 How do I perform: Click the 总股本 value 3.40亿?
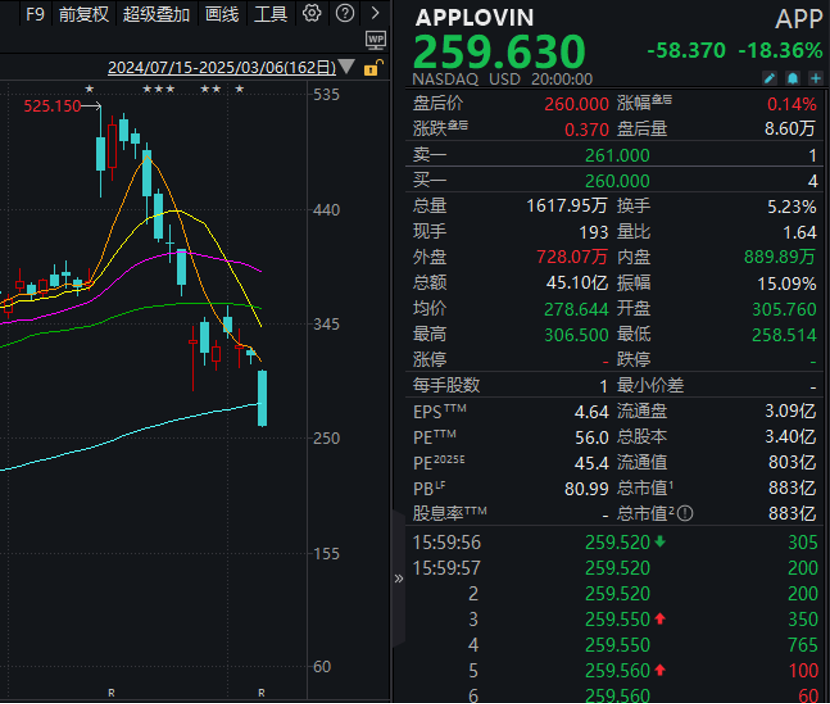click(791, 437)
